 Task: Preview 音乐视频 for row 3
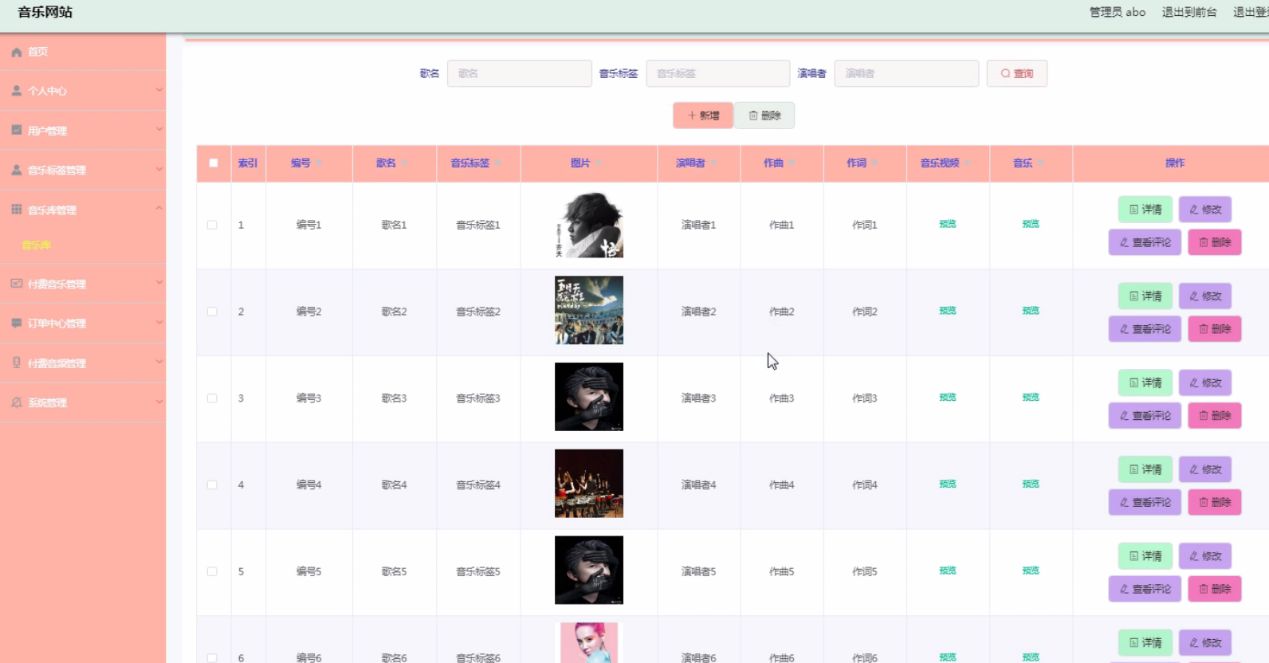click(947, 397)
